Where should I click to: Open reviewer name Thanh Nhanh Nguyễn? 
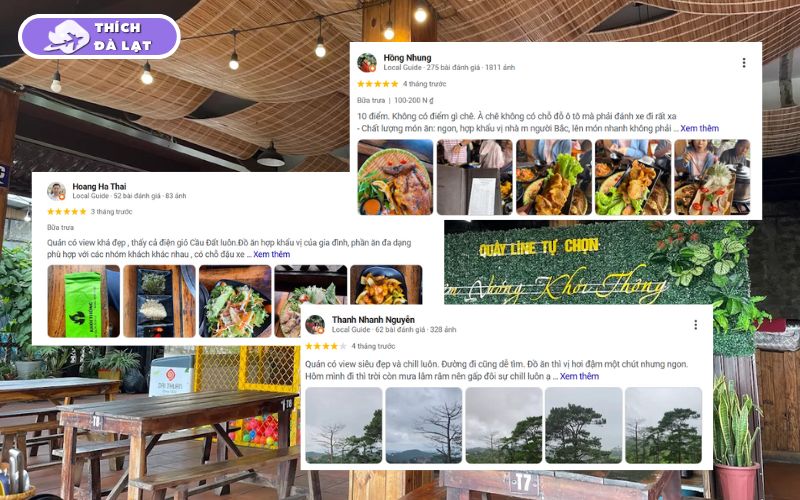click(373, 320)
